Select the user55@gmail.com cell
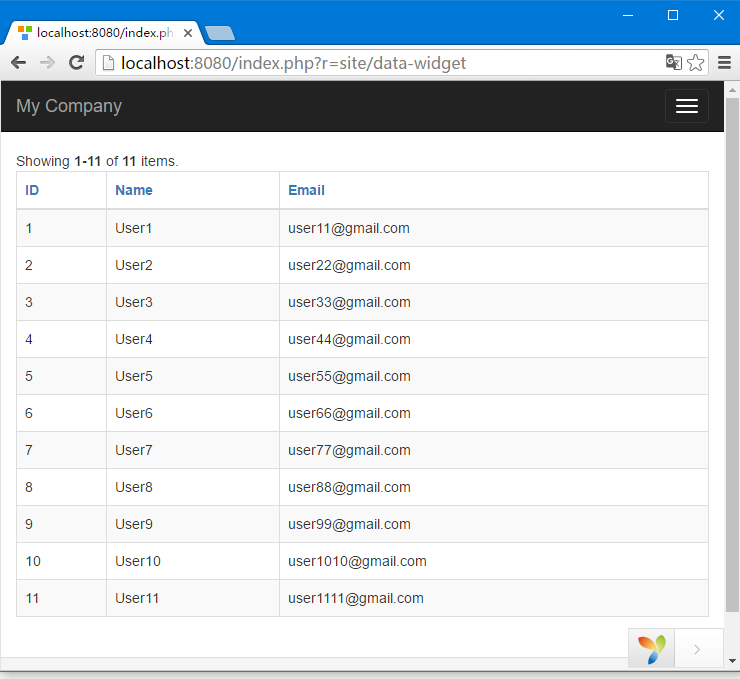This screenshot has width=740, height=679. point(494,376)
